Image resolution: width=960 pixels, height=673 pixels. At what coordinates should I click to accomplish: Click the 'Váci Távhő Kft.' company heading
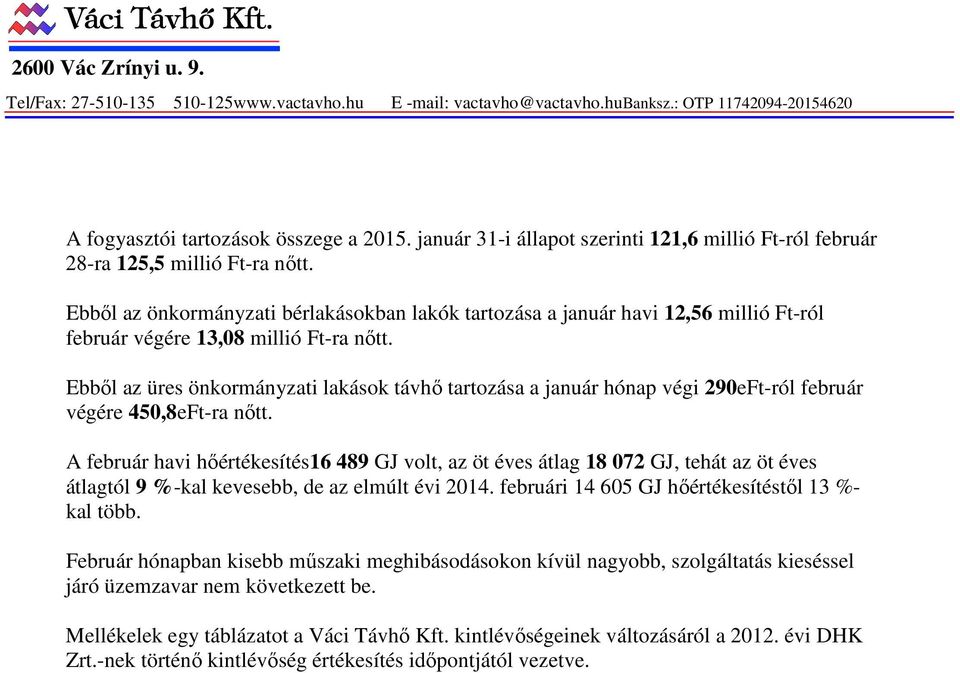(x=168, y=18)
